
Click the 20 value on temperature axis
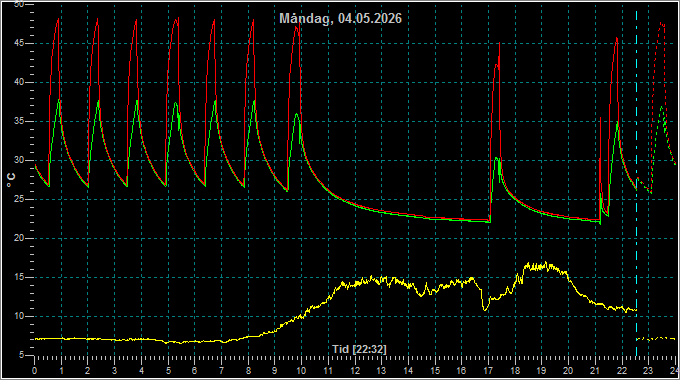tap(19, 238)
